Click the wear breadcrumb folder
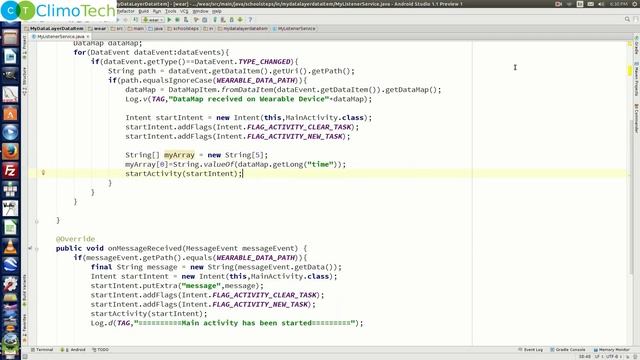The height and width of the screenshot is (360, 640). pos(97,29)
